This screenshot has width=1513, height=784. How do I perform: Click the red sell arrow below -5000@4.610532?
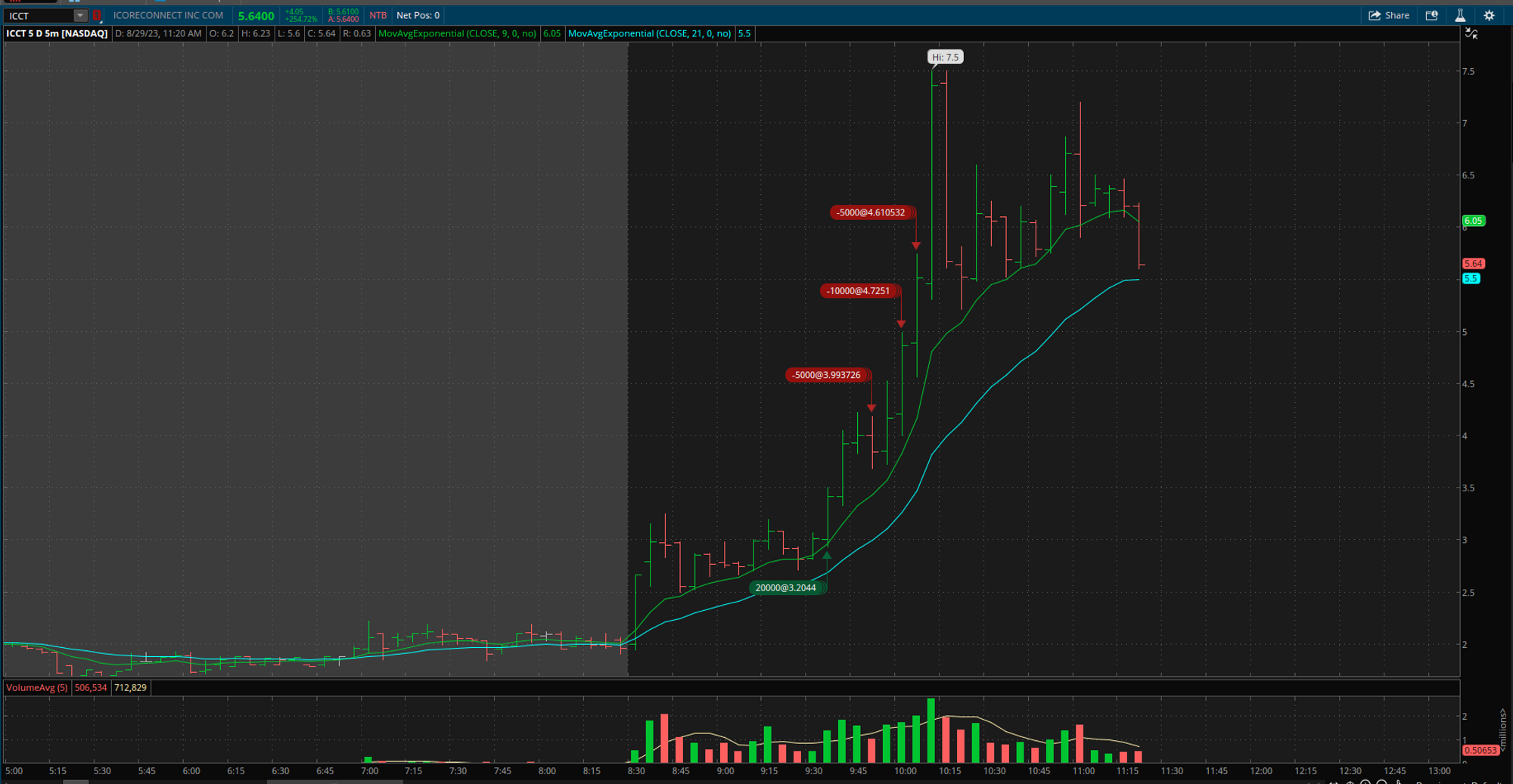(916, 246)
